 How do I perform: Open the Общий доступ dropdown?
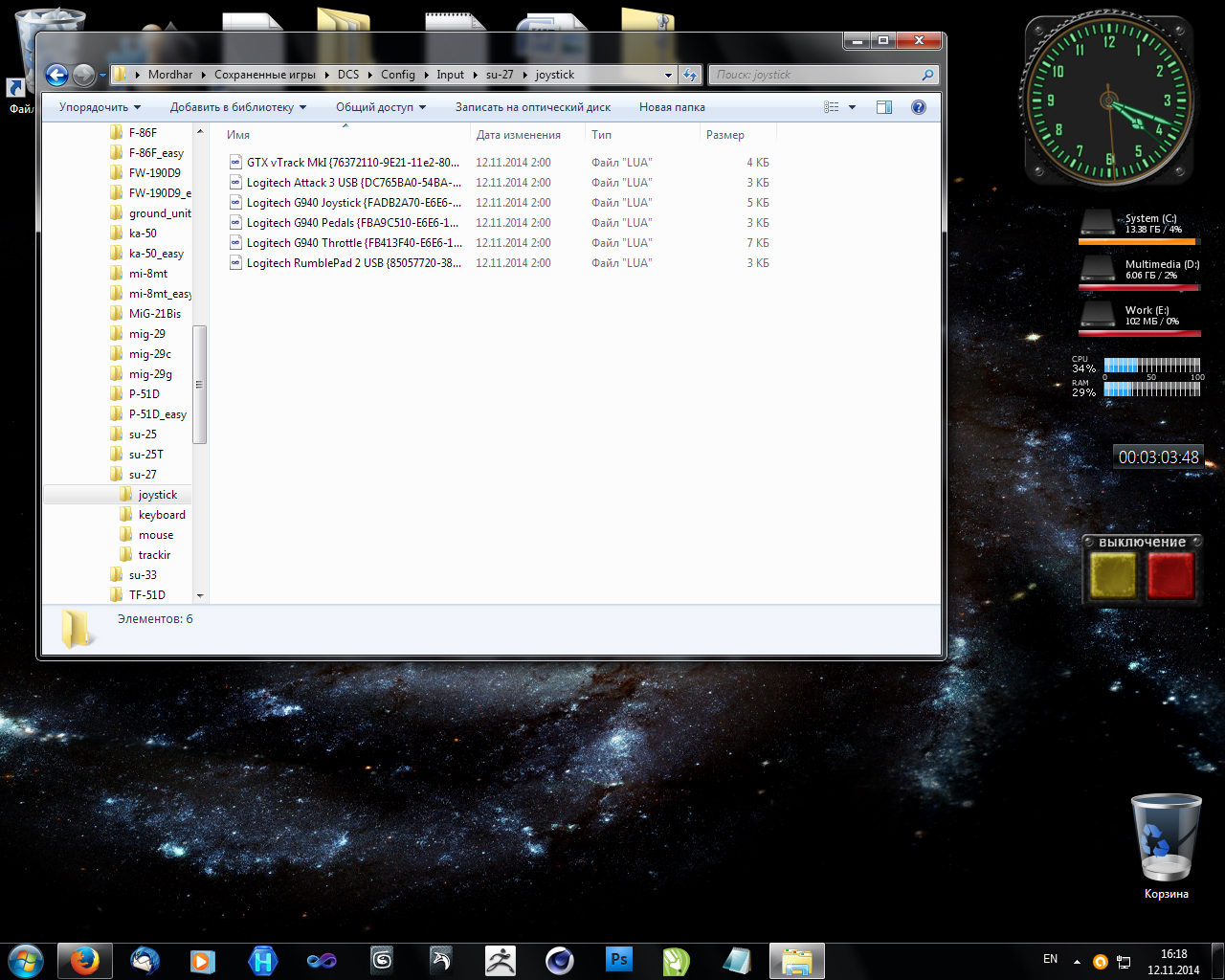click(x=381, y=107)
